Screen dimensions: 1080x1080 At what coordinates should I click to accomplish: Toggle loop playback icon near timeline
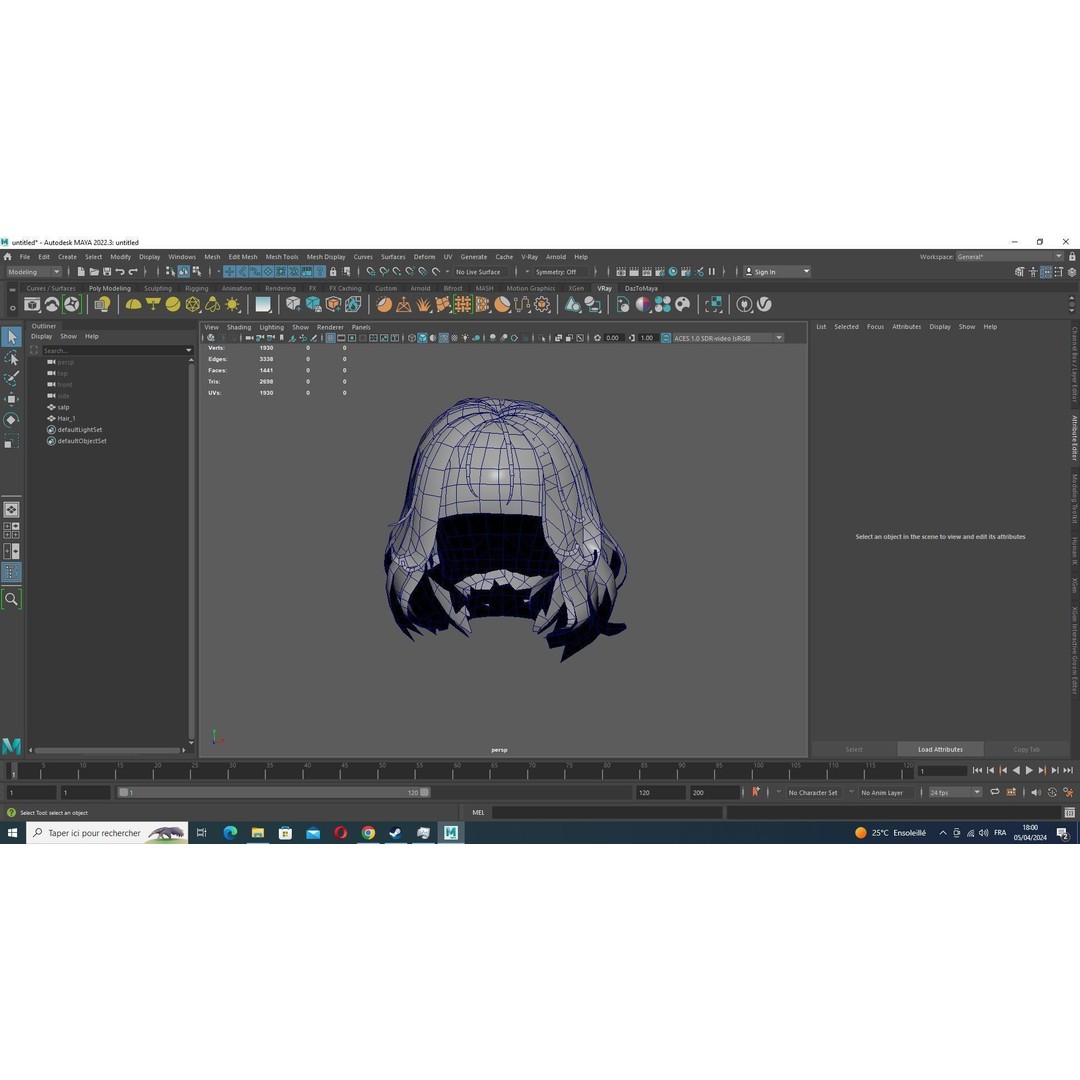[995, 793]
